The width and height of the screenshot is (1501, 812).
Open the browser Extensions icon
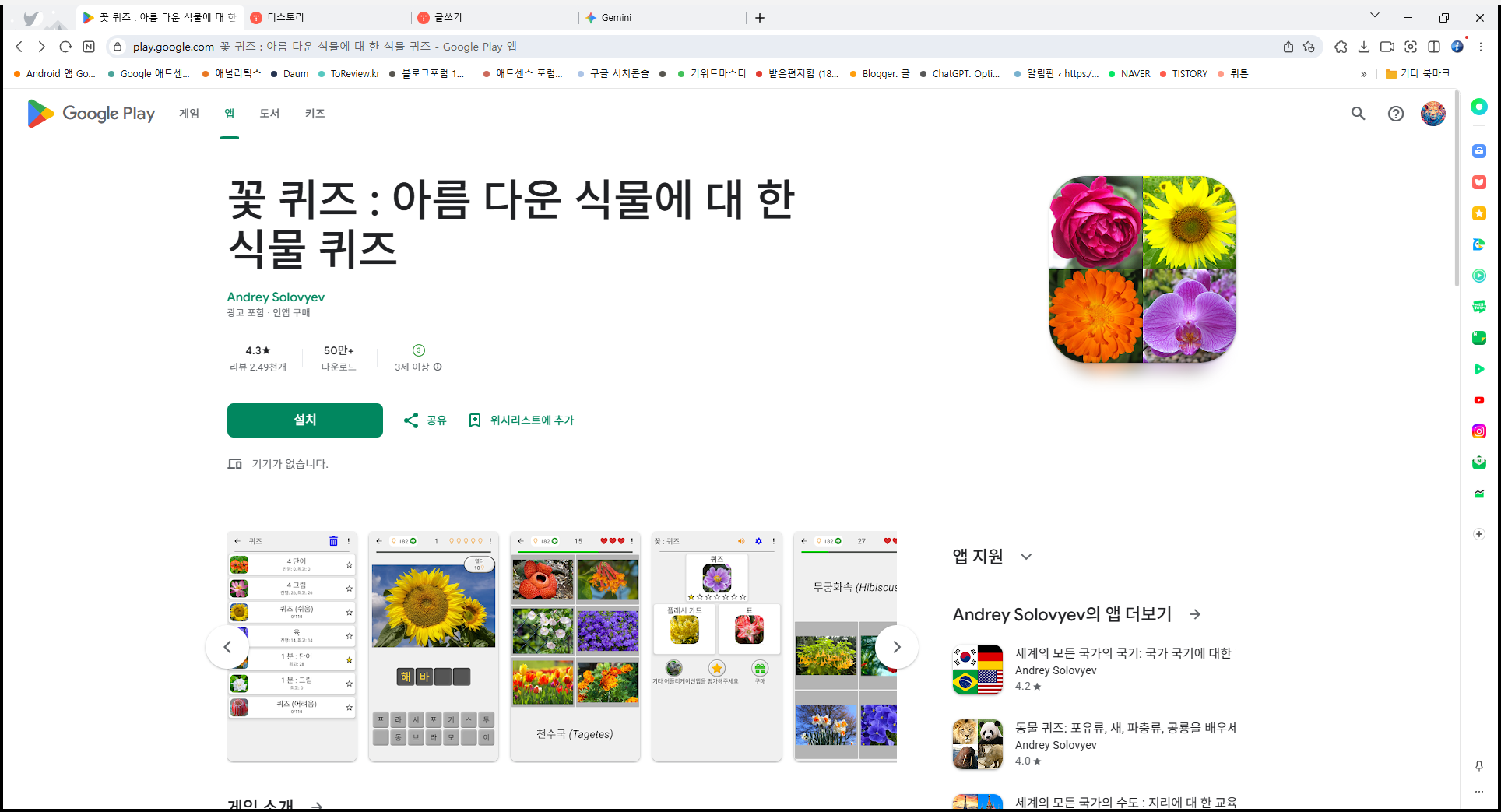(1341, 47)
